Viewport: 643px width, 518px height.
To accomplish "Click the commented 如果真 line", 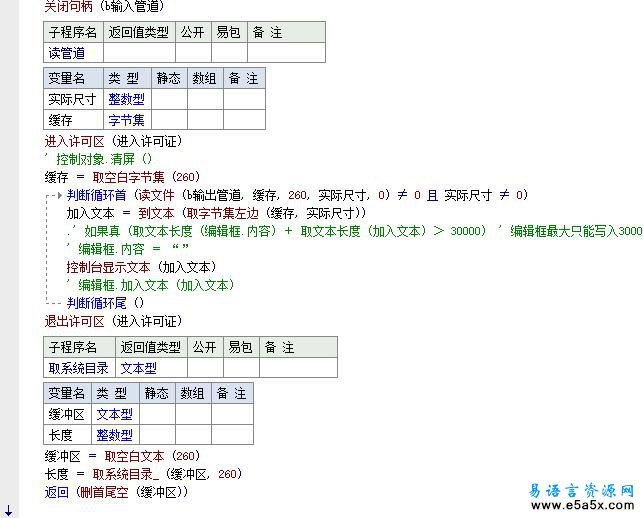I will coord(354,231).
